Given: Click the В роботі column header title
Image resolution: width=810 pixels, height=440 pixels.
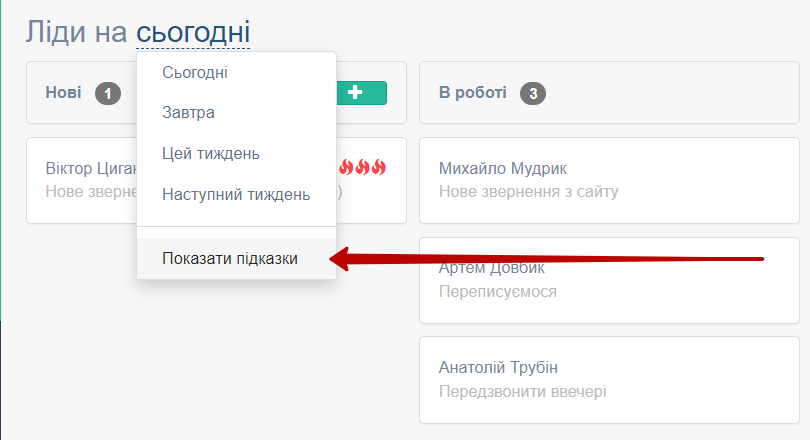Looking at the screenshot, I should (x=472, y=92).
